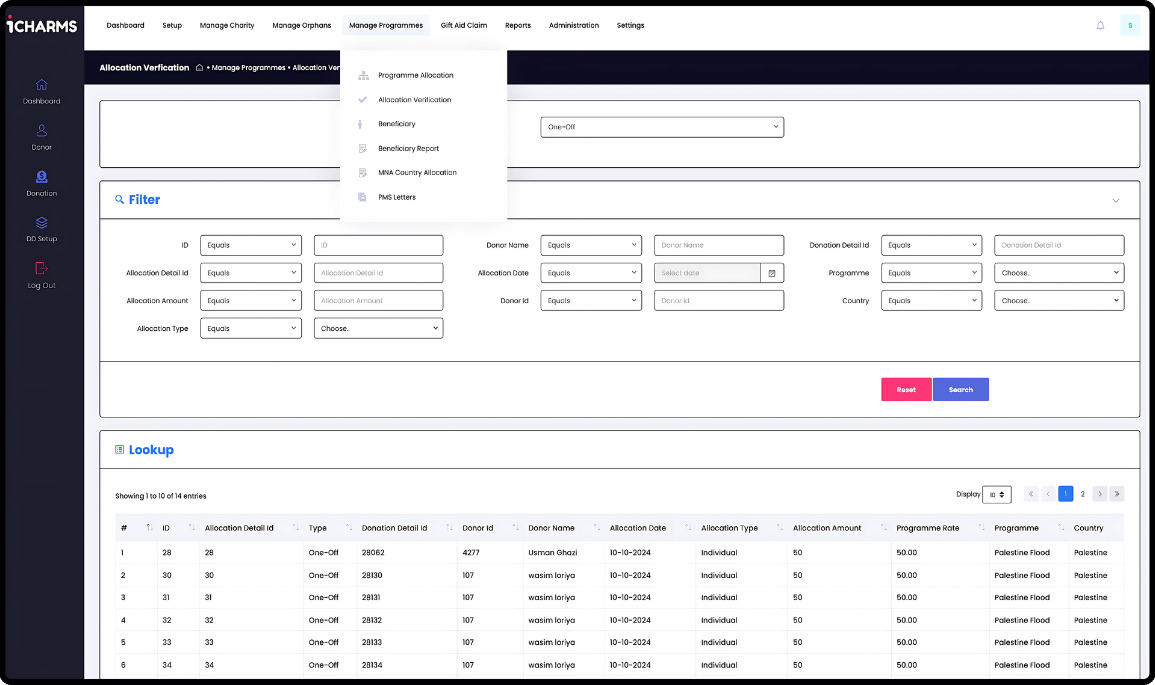Open the Programme Choose dropdown
This screenshot has width=1155, height=685.
tap(1059, 273)
